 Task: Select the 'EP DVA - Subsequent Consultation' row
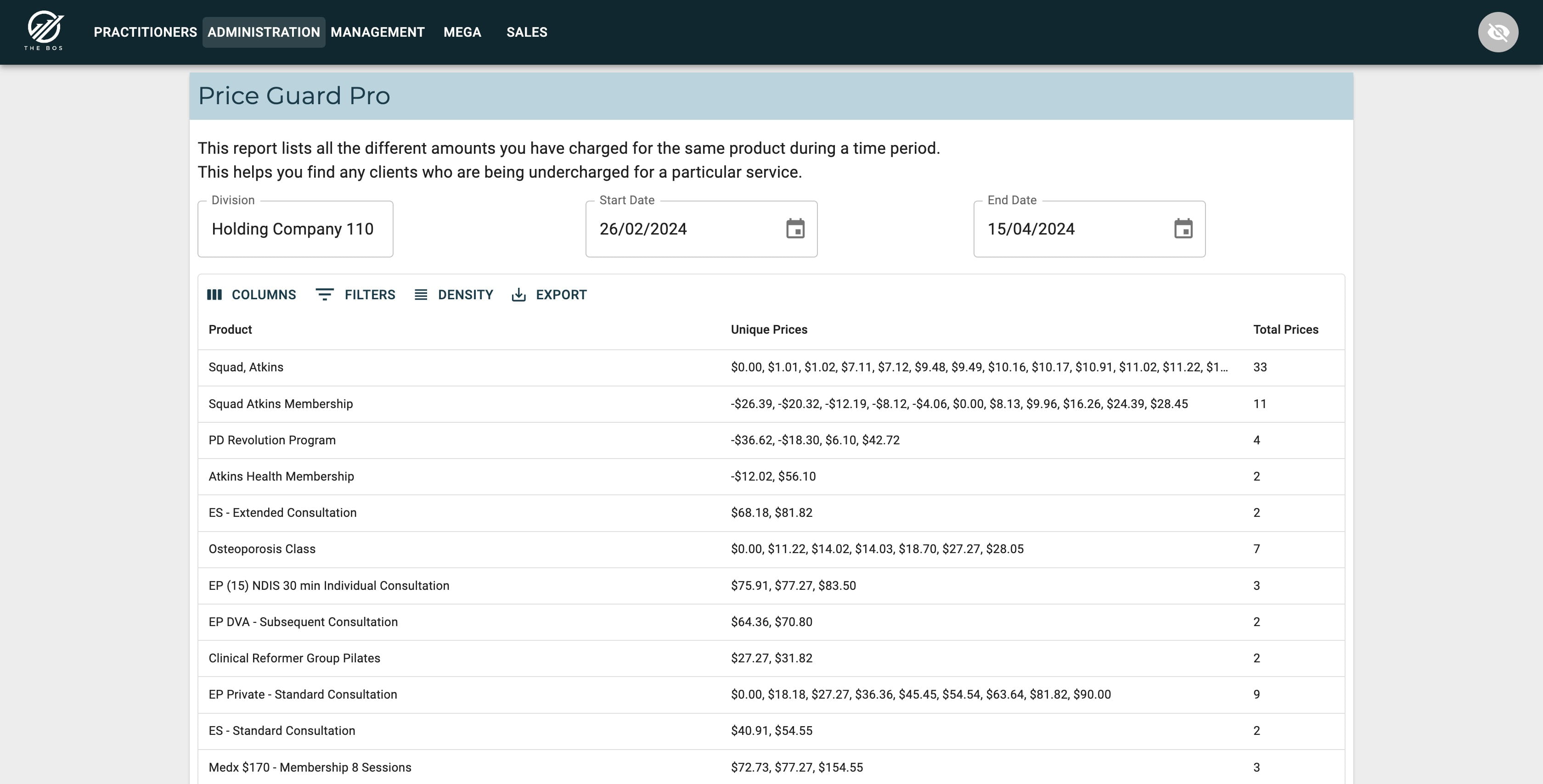pyautogui.click(x=771, y=622)
